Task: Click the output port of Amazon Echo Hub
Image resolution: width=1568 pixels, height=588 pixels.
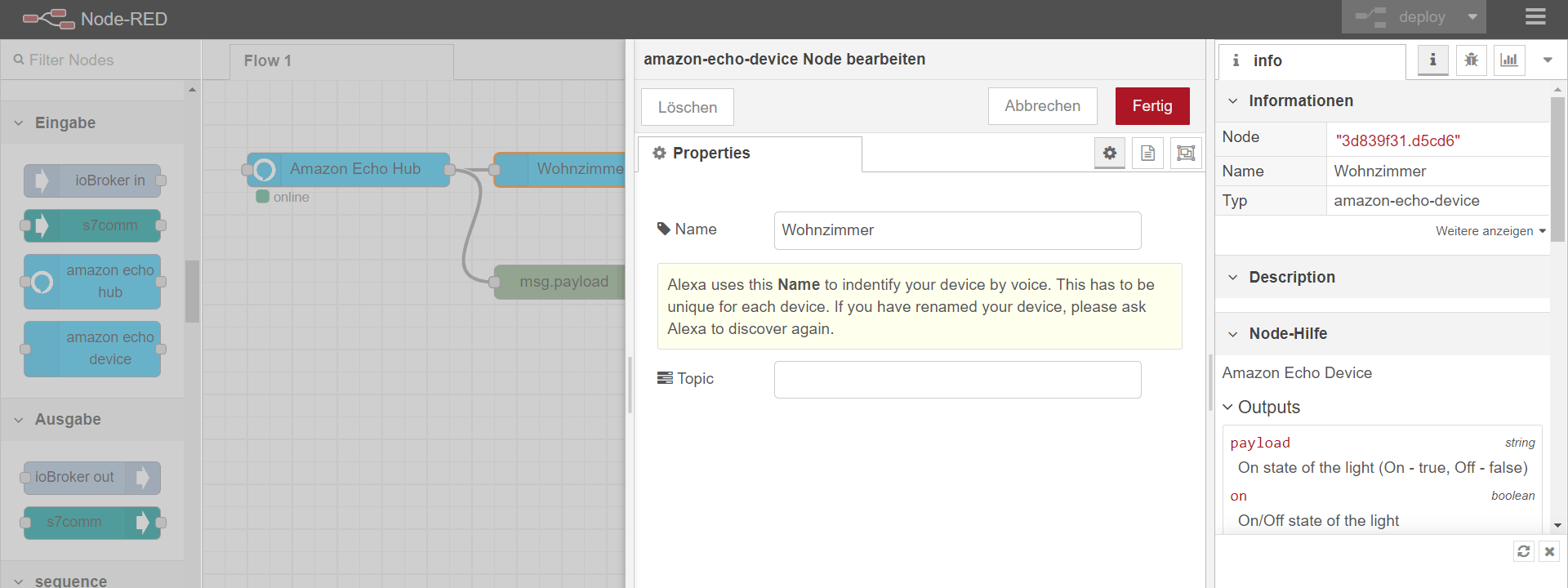Action: (450, 170)
